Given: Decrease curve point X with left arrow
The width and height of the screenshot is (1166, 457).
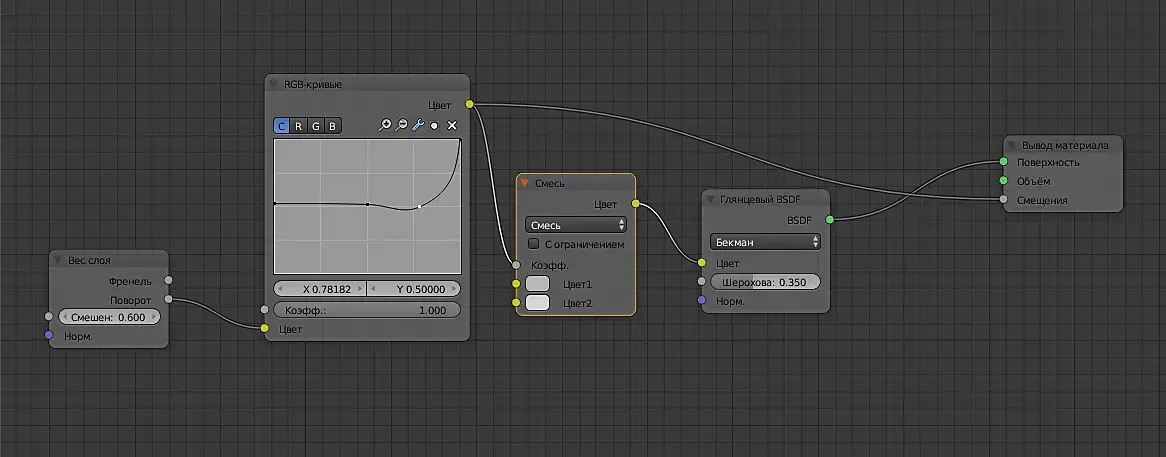Looking at the screenshot, I should click(280, 289).
